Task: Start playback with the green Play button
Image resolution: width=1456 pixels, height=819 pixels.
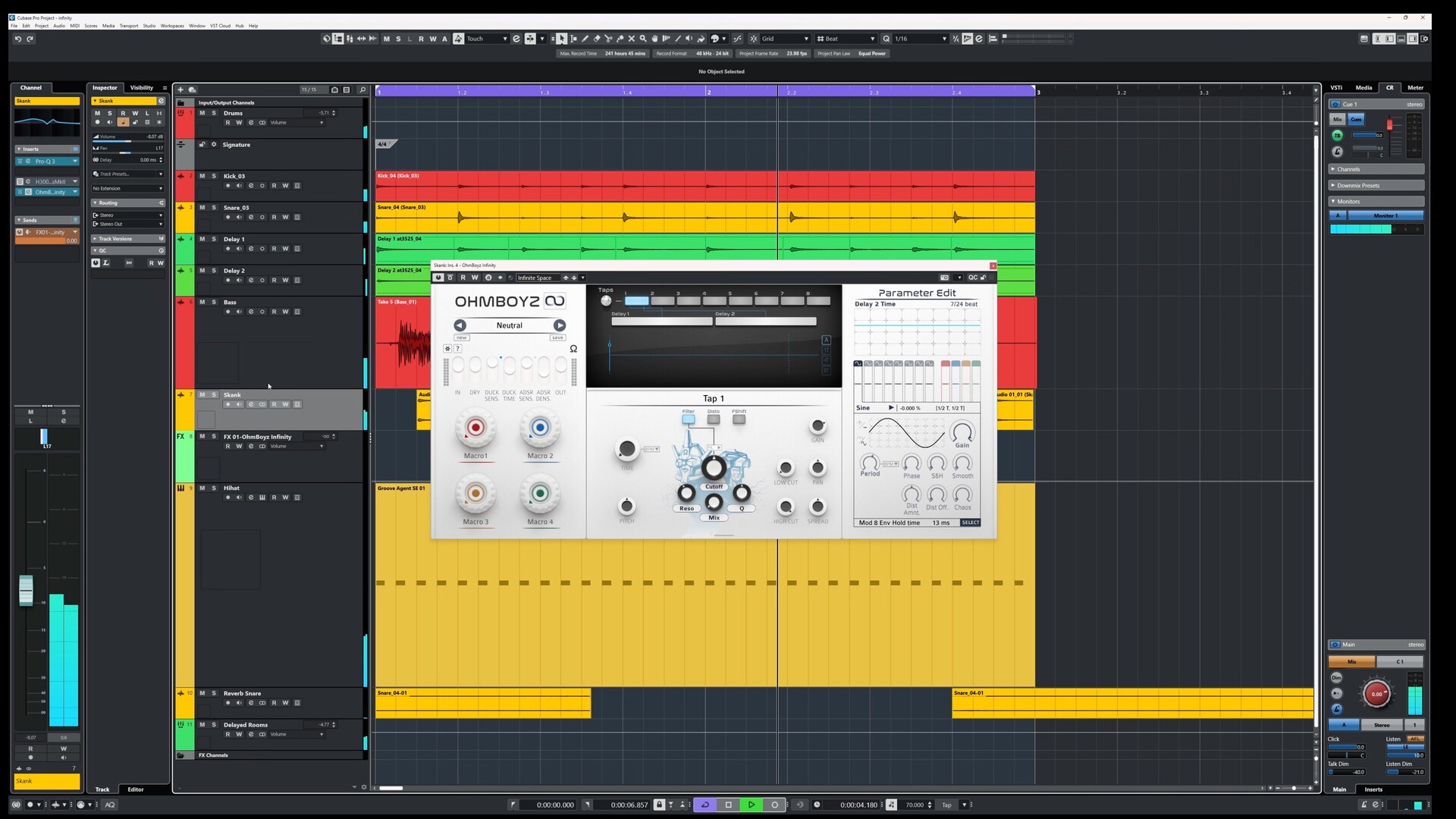Action: (x=752, y=805)
